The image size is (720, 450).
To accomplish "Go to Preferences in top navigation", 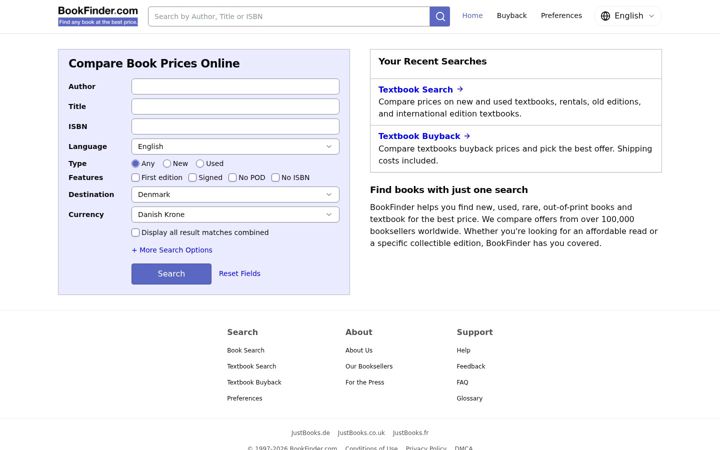I will pos(561,16).
